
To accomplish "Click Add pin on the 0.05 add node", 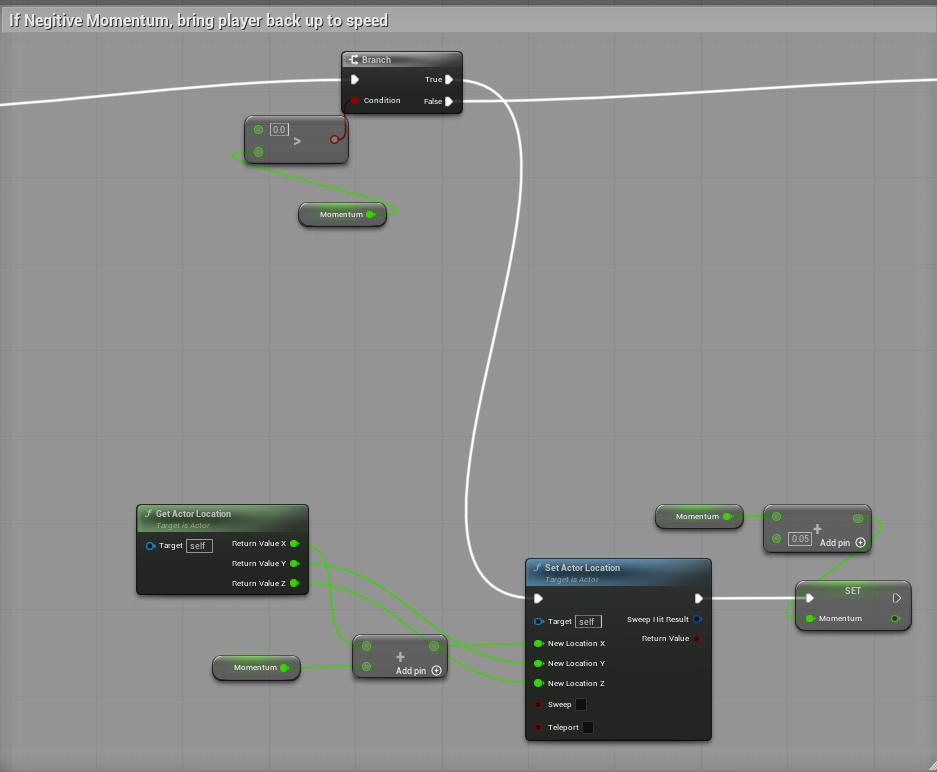I will [860, 542].
